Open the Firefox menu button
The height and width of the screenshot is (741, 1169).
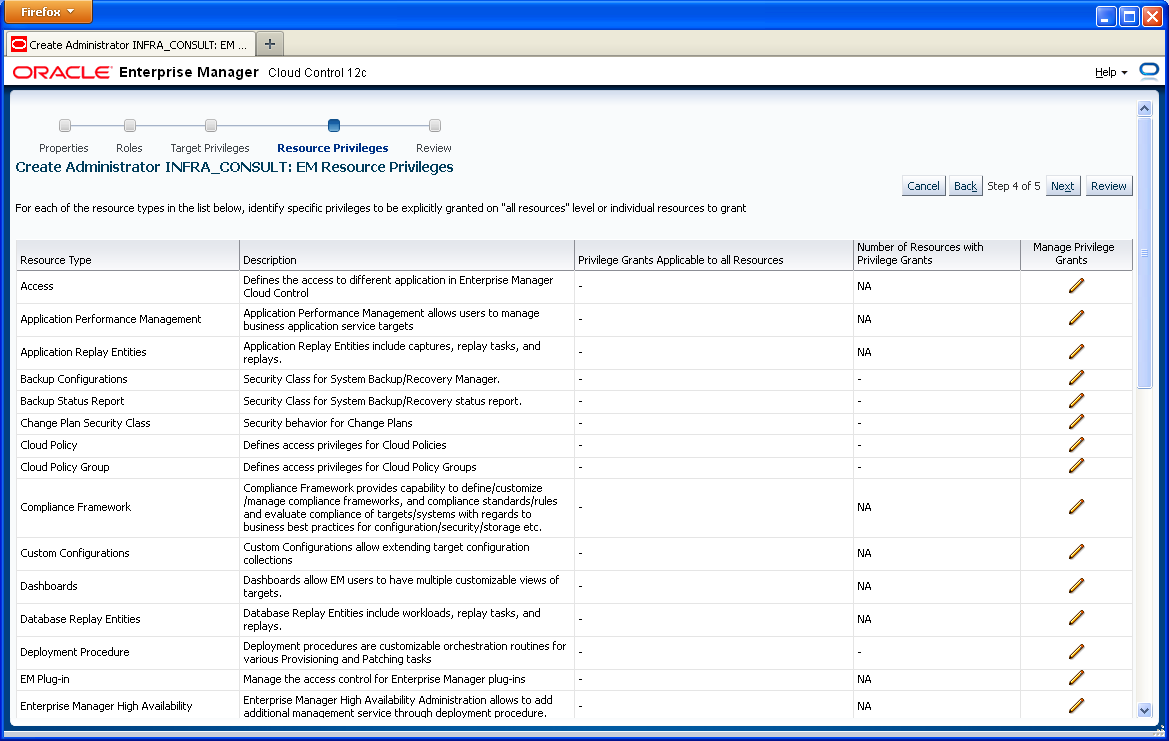coord(48,12)
